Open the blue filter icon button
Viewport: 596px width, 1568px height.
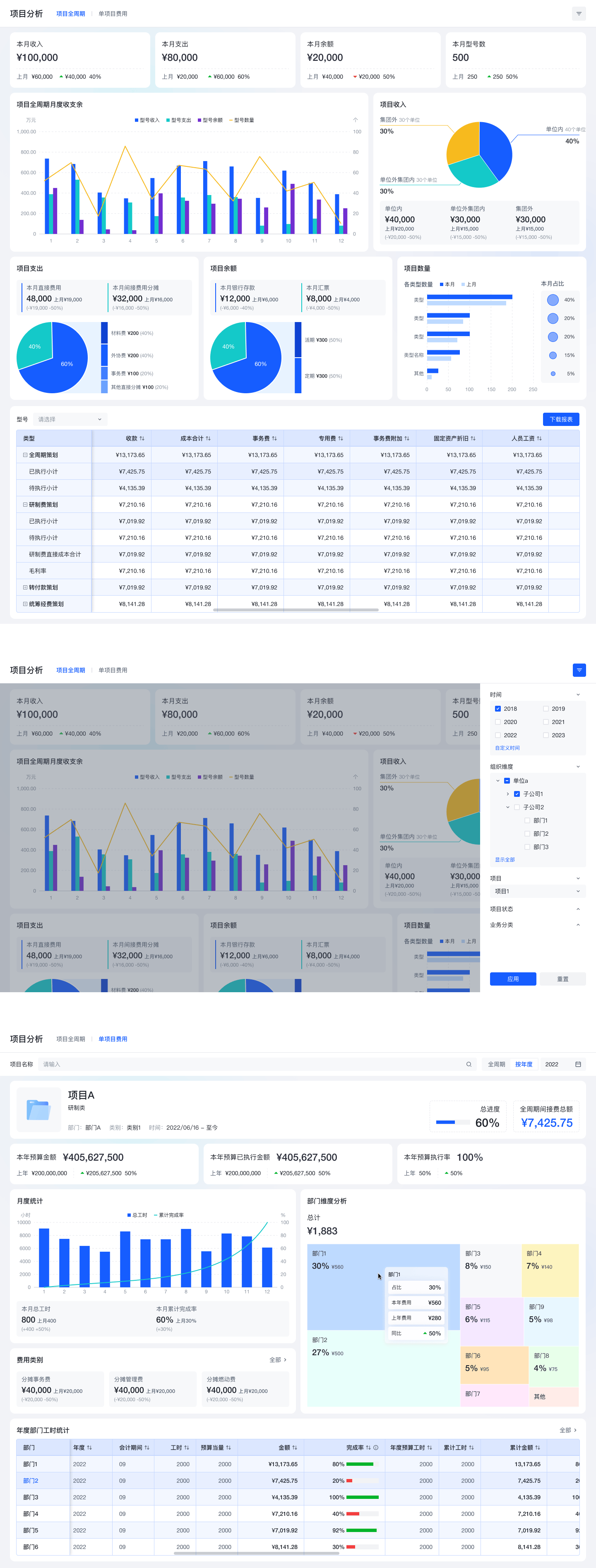(x=579, y=670)
